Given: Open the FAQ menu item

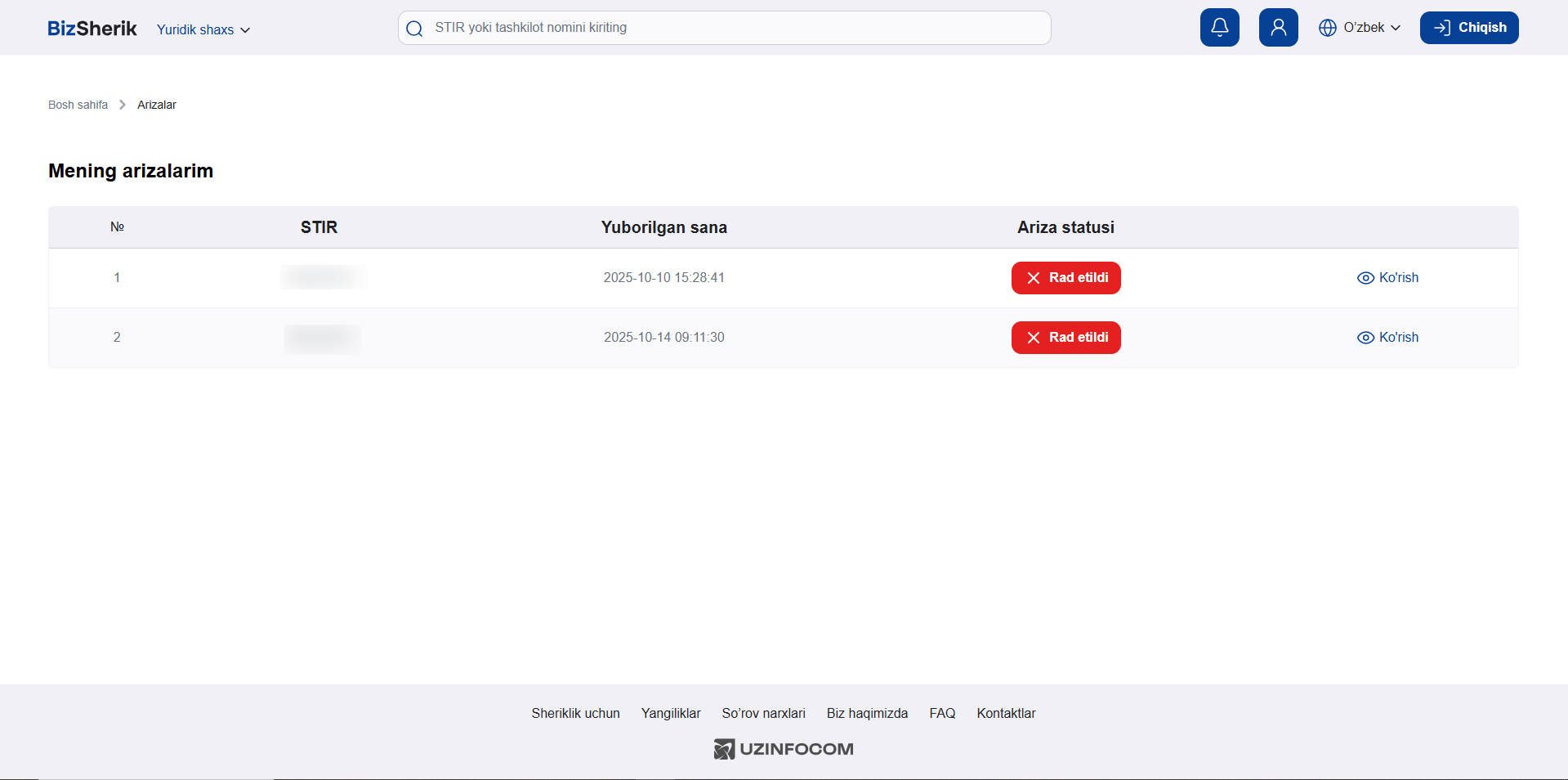Looking at the screenshot, I should coord(941,713).
